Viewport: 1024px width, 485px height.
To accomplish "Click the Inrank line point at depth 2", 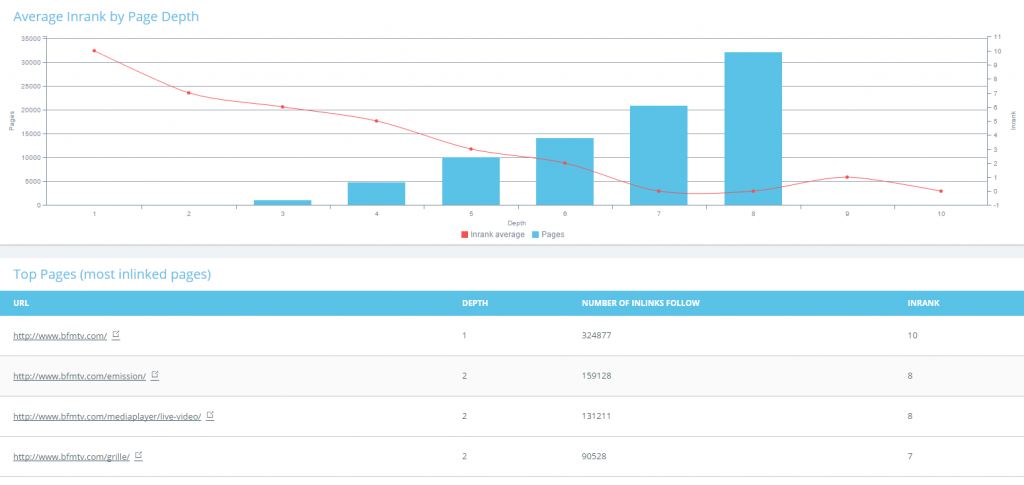I will (189, 93).
